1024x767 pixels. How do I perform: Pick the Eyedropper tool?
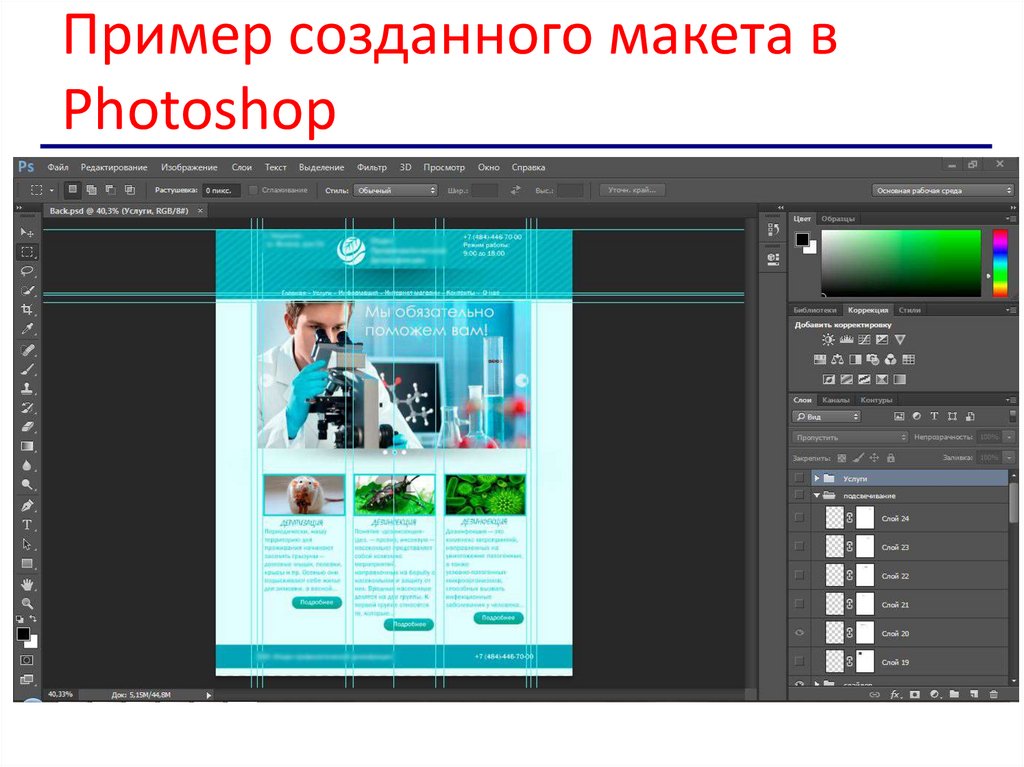27,329
